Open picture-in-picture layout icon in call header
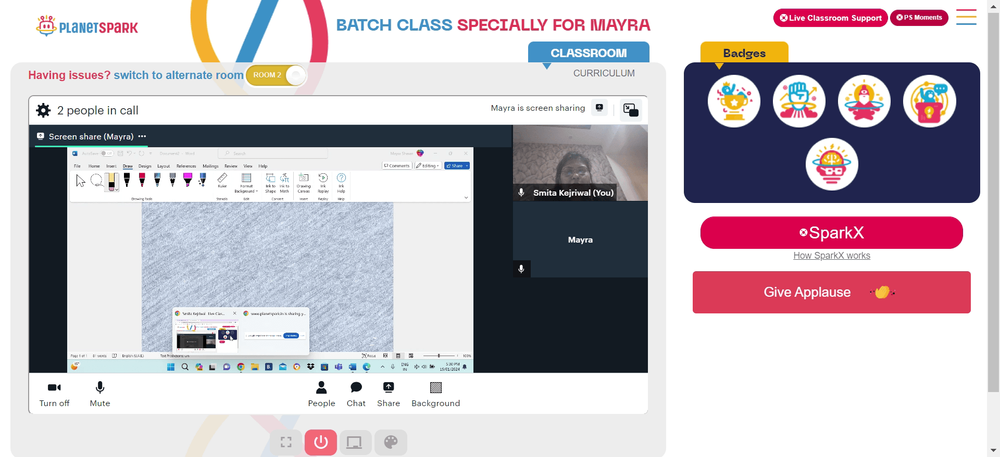 pos(631,110)
